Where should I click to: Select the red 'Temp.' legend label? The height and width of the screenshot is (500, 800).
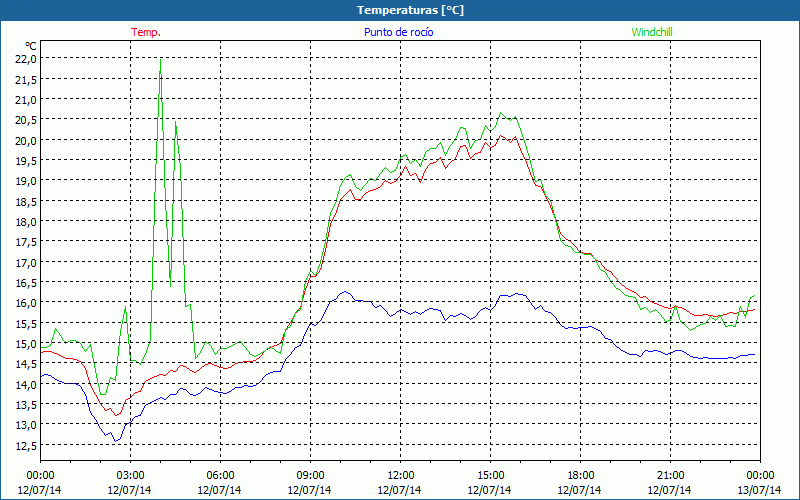point(146,32)
